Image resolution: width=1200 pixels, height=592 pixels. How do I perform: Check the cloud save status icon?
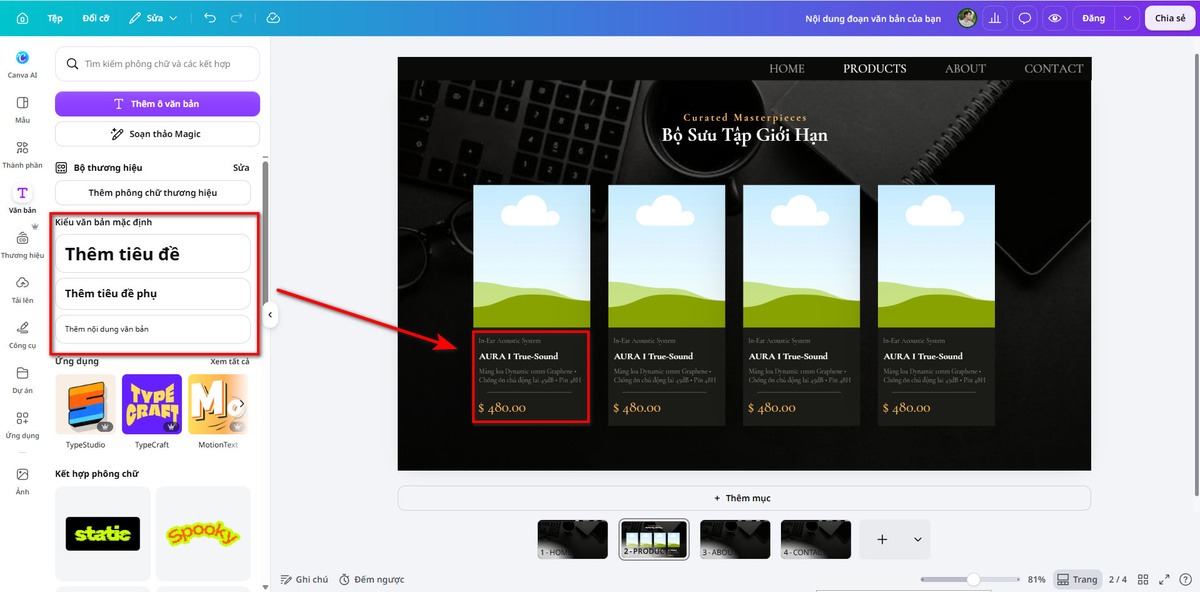[x=273, y=18]
